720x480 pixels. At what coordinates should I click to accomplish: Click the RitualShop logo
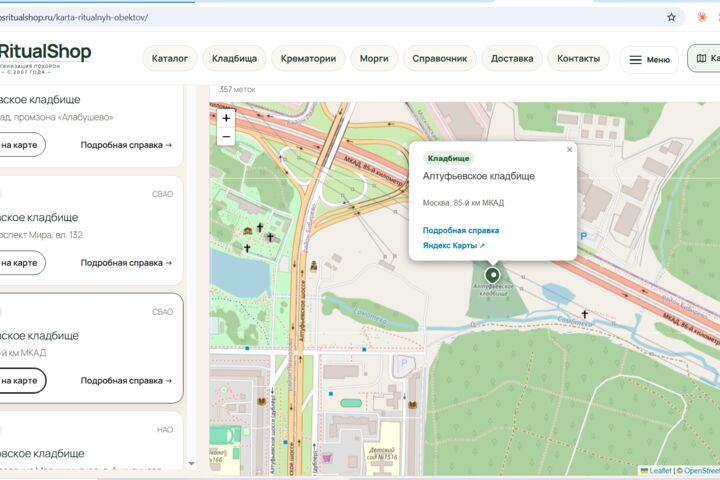(45, 57)
